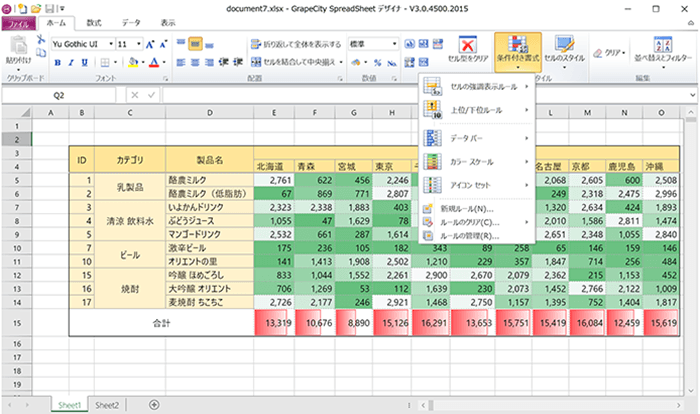Open the font size 11 dropdown
Screen dimensions: 700x414
[x=138, y=44]
